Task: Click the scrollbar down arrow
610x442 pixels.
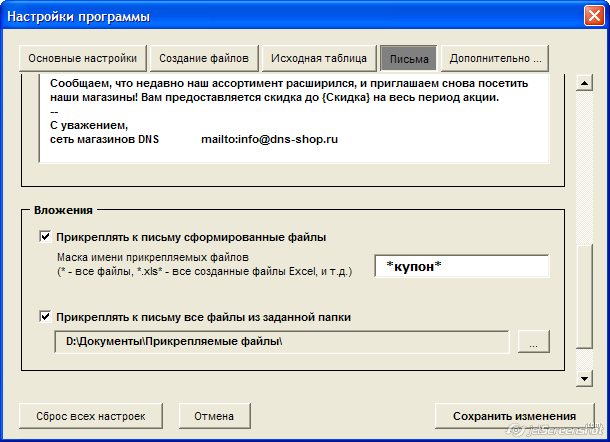Action: tap(584, 378)
